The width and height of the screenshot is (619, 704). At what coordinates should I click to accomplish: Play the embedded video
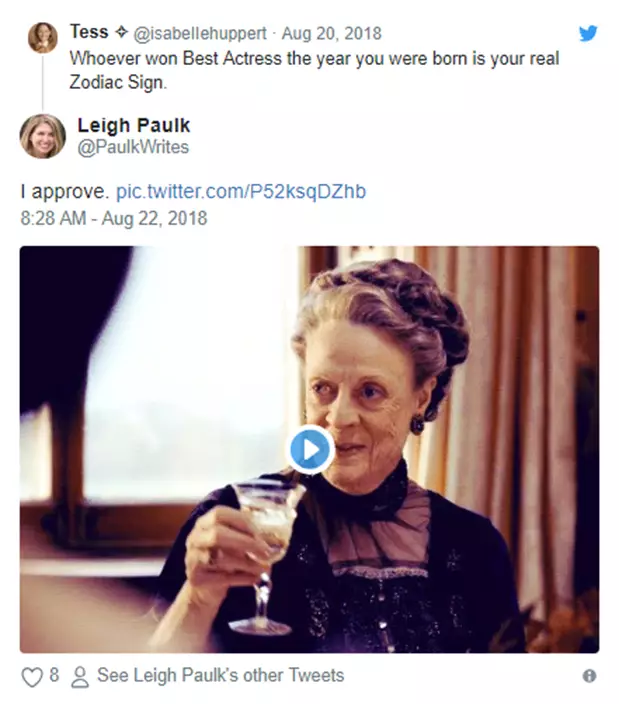[310, 449]
